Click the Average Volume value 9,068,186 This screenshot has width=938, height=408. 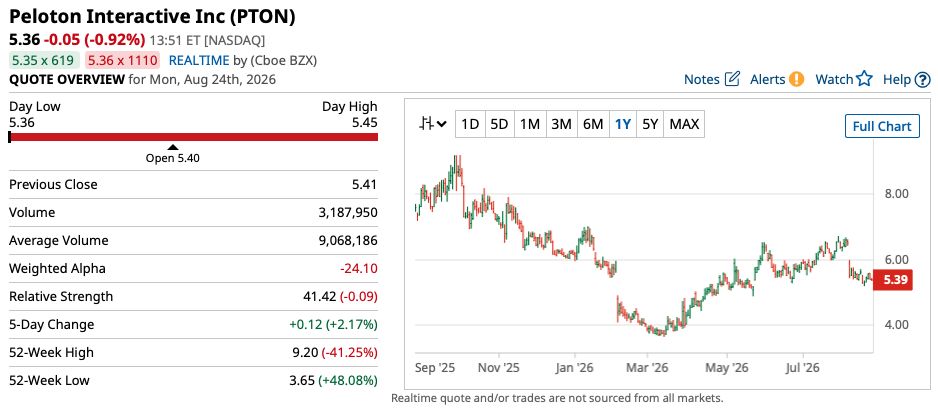pos(348,240)
